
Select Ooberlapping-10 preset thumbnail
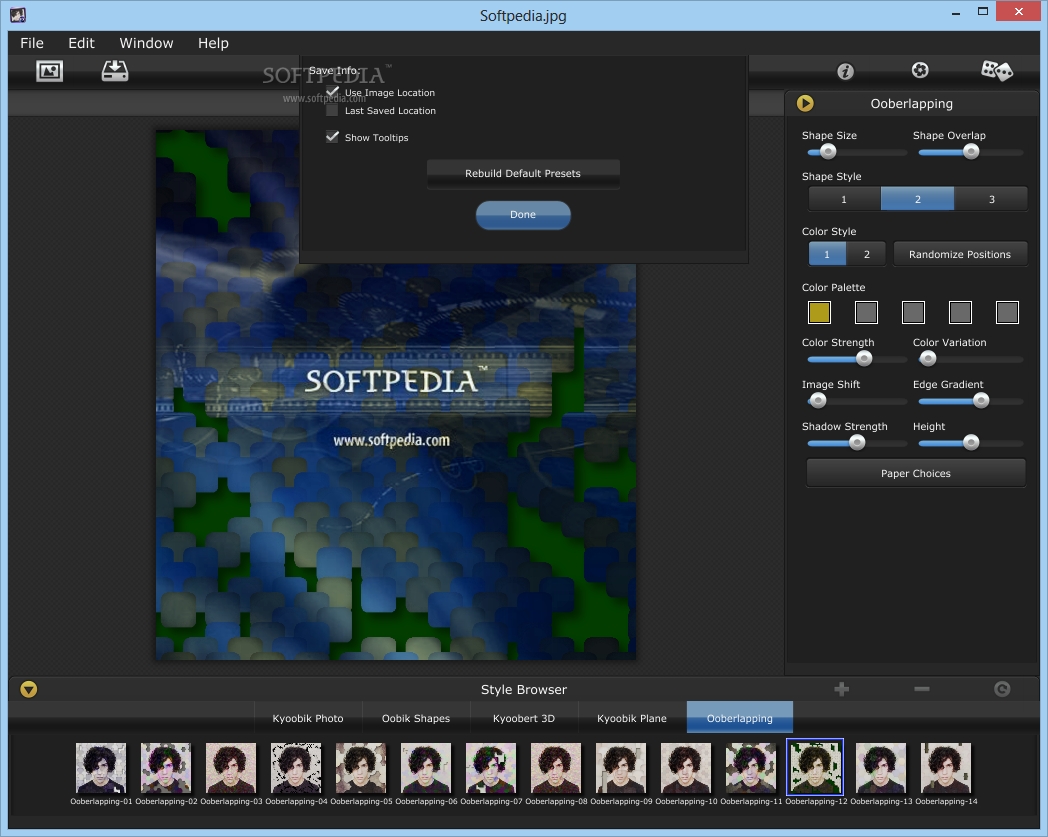click(x=686, y=767)
